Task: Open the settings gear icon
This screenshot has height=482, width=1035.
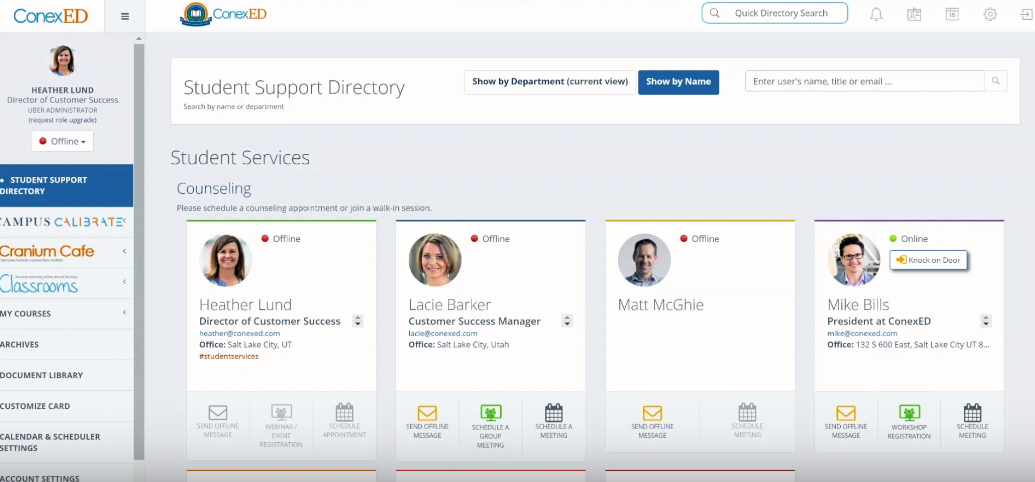Action: pos(990,14)
